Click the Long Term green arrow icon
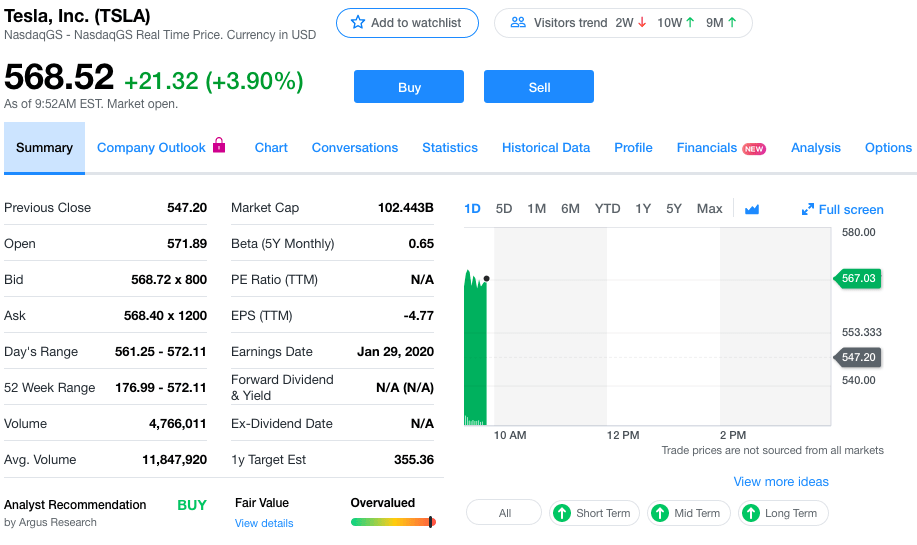 751,513
